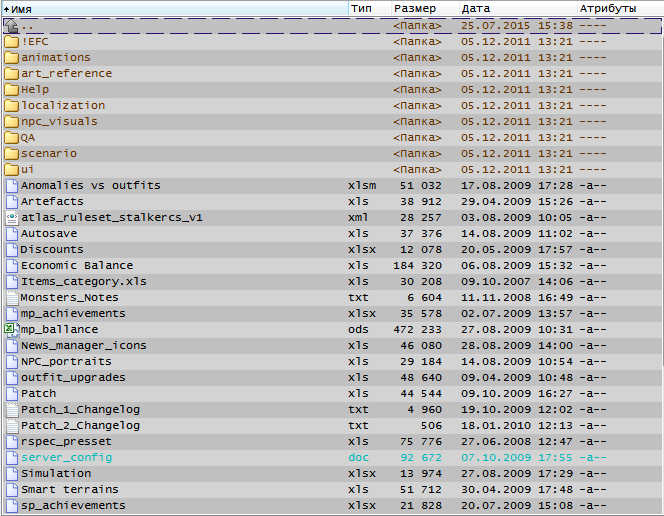The width and height of the screenshot is (664, 516).
Task: Click the Patch_1_Changelog notepad icon
Action: [12, 410]
